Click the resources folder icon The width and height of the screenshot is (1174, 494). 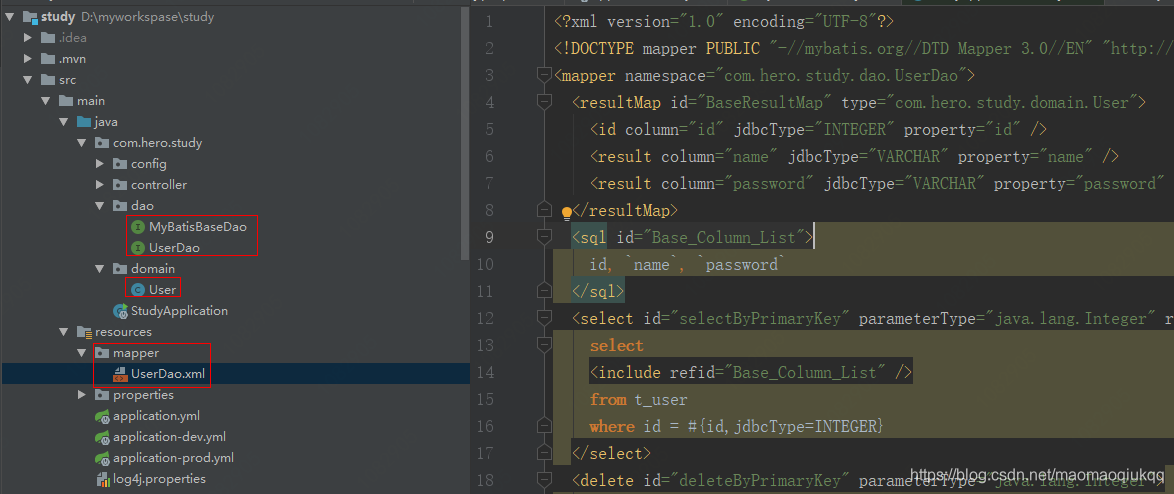[x=83, y=332]
